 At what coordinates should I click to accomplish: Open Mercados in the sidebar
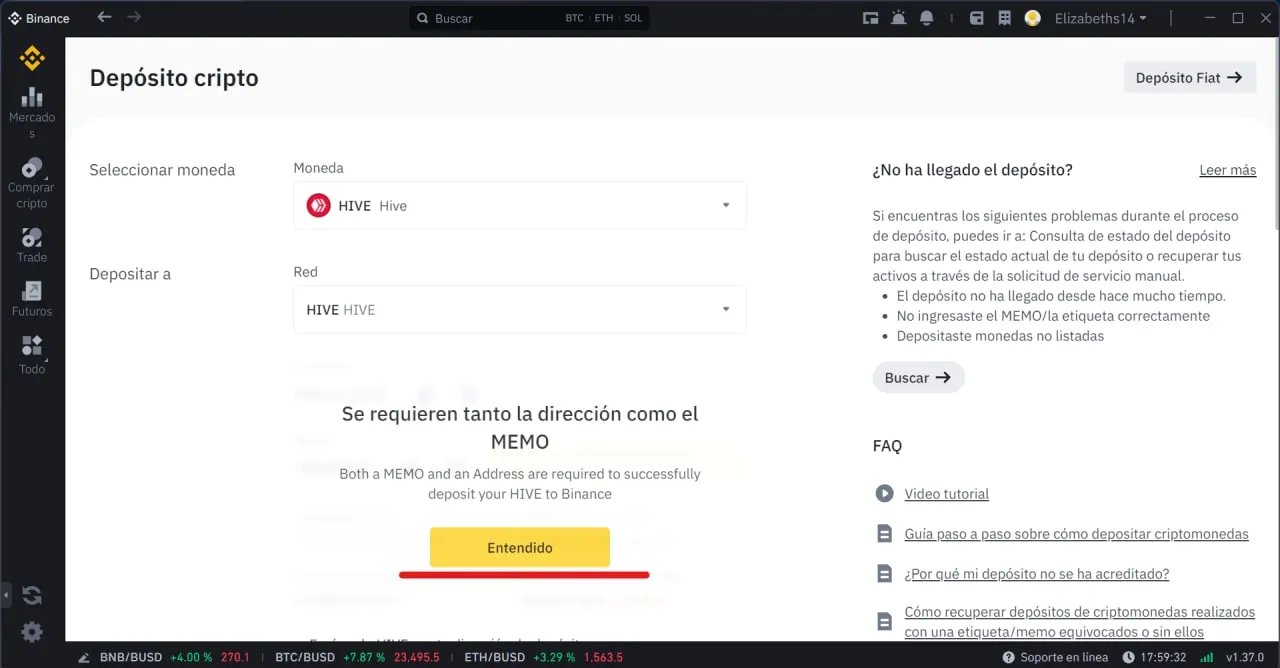click(32, 113)
